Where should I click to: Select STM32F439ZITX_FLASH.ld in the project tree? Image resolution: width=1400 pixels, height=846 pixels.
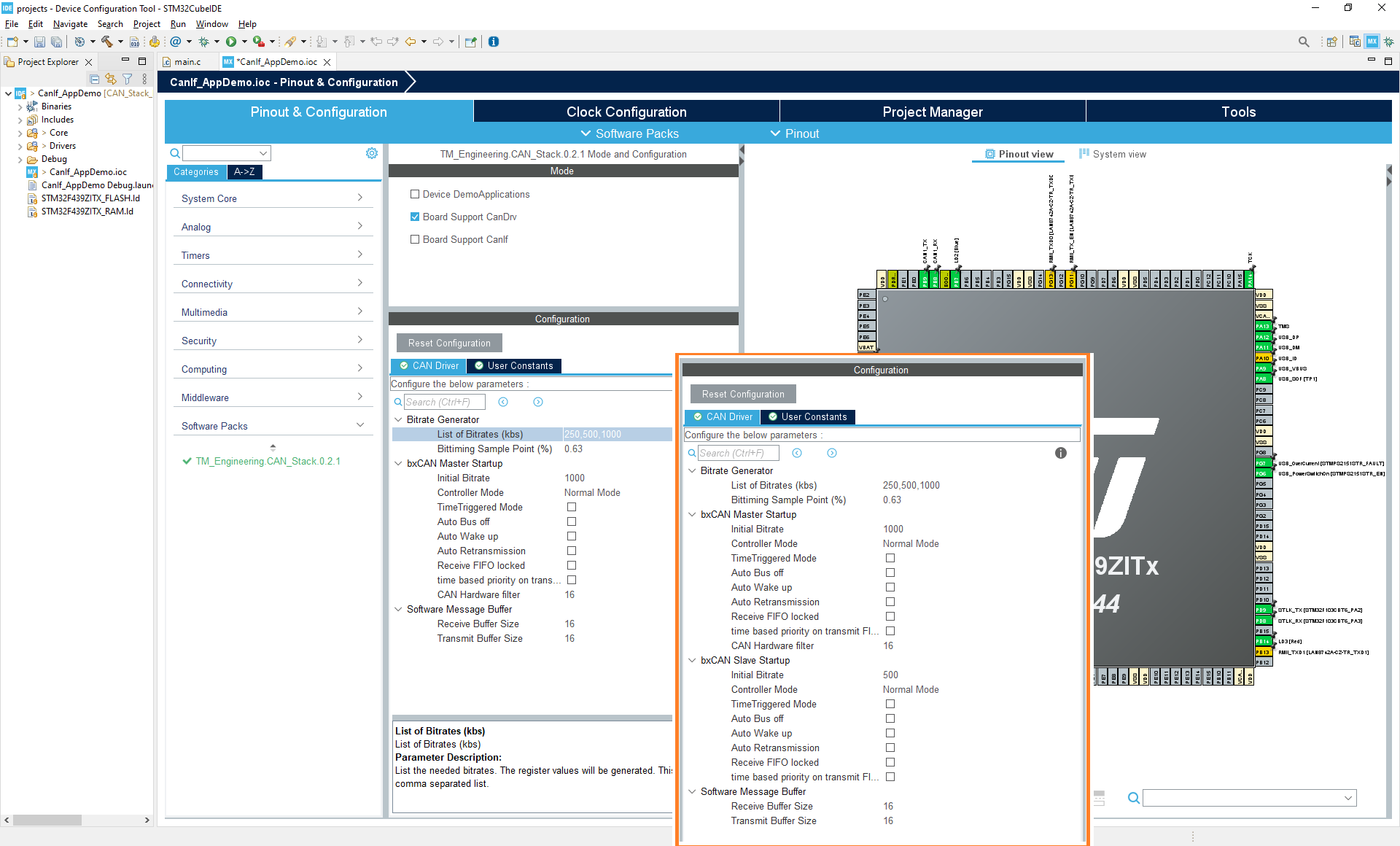click(x=90, y=198)
